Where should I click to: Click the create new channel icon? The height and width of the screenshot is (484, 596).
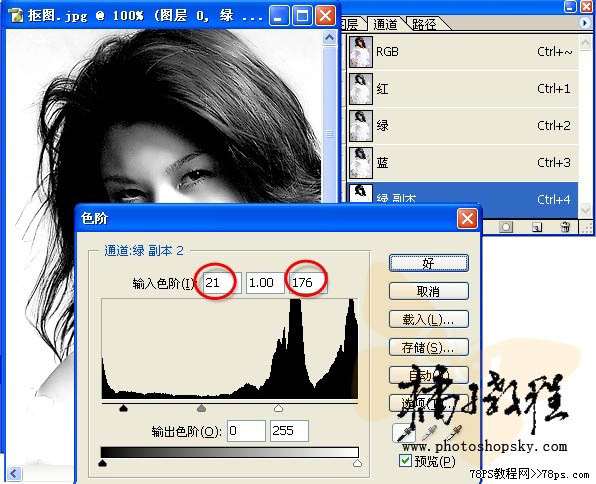pos(537,227)
